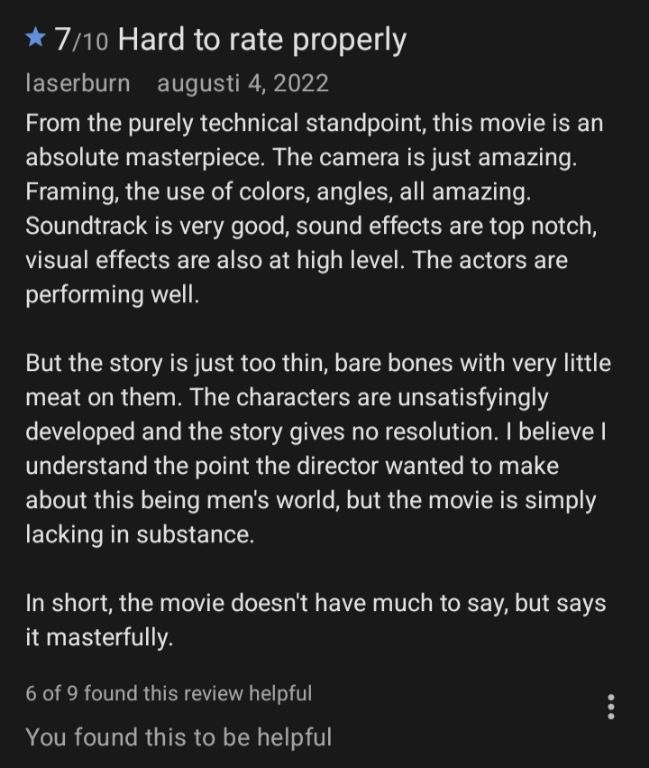Click the text "lacking in substance."
Screen dimensions: 649x768
140,535
